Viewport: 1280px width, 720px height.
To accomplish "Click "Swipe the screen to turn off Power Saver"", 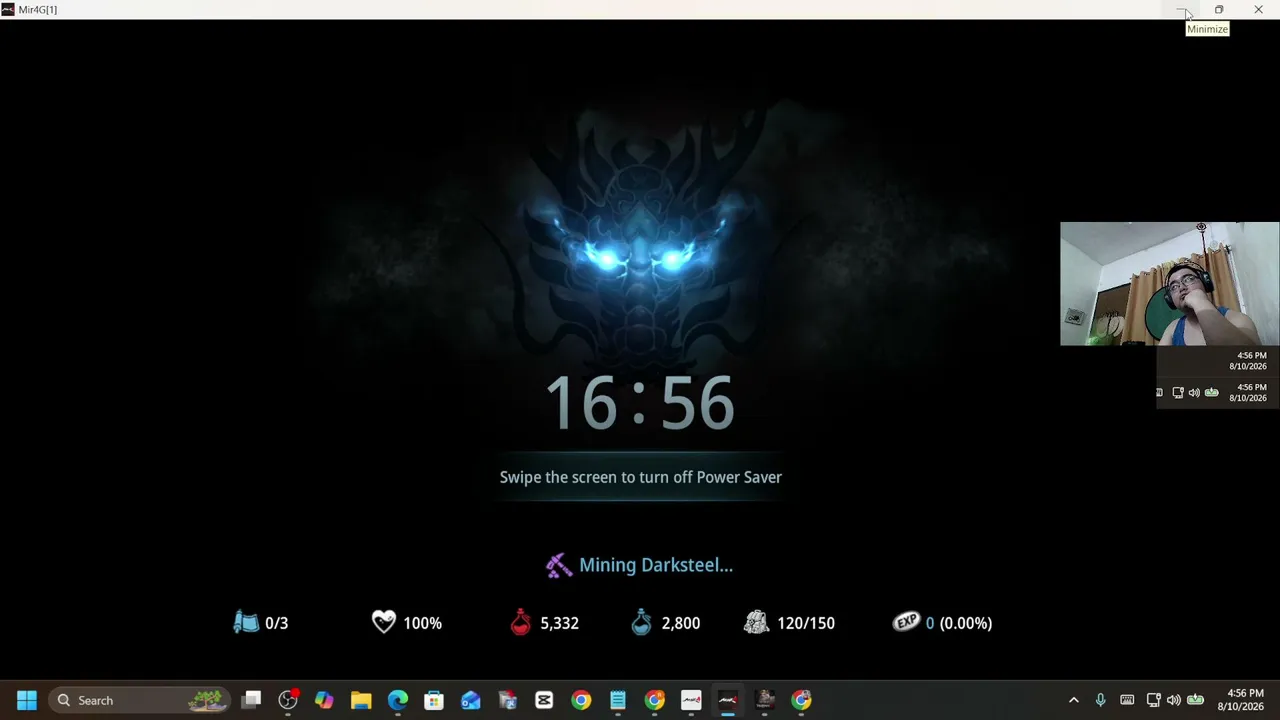I will click(641, 477).
